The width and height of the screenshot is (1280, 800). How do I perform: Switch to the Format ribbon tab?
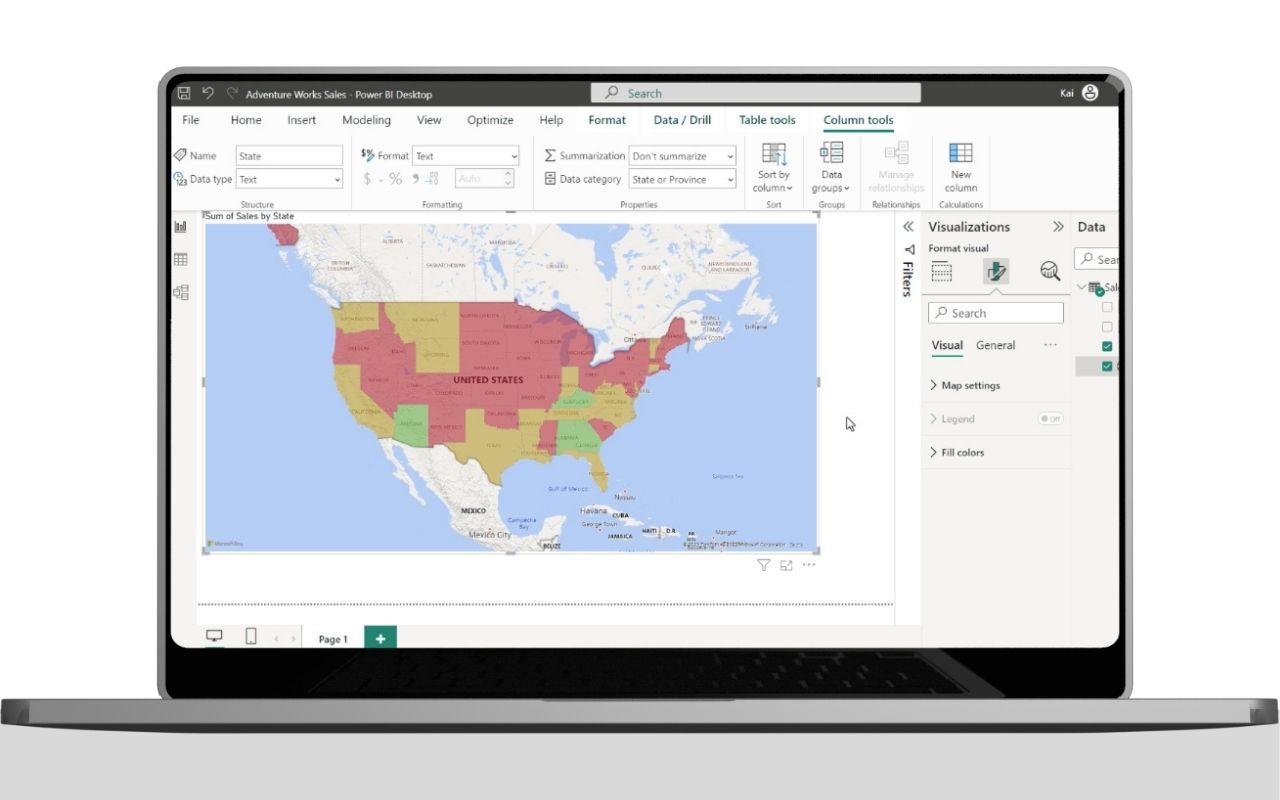point(607,120)
